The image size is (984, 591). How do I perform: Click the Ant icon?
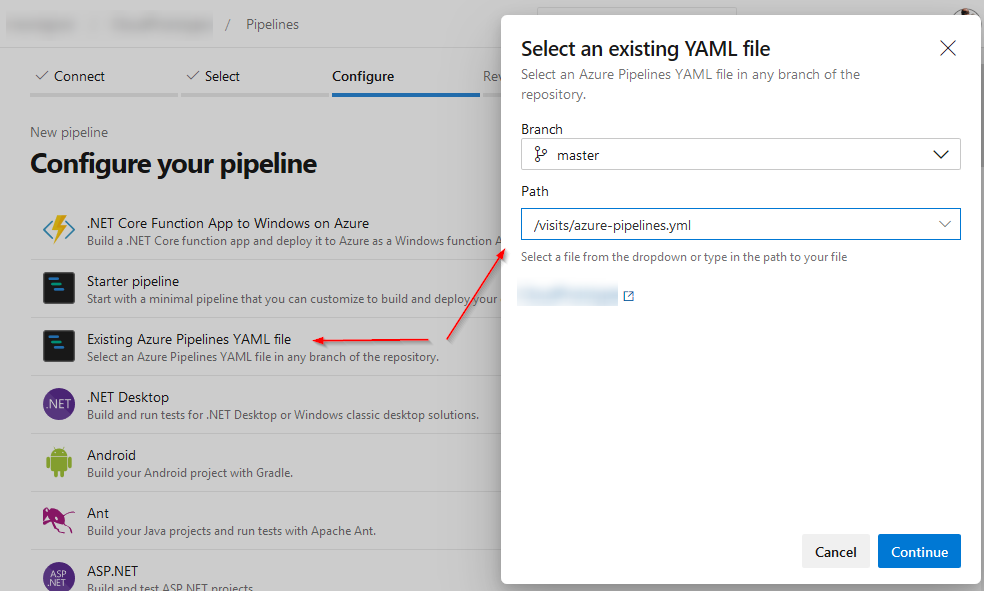pyautogui.click(x=59, y=520)
